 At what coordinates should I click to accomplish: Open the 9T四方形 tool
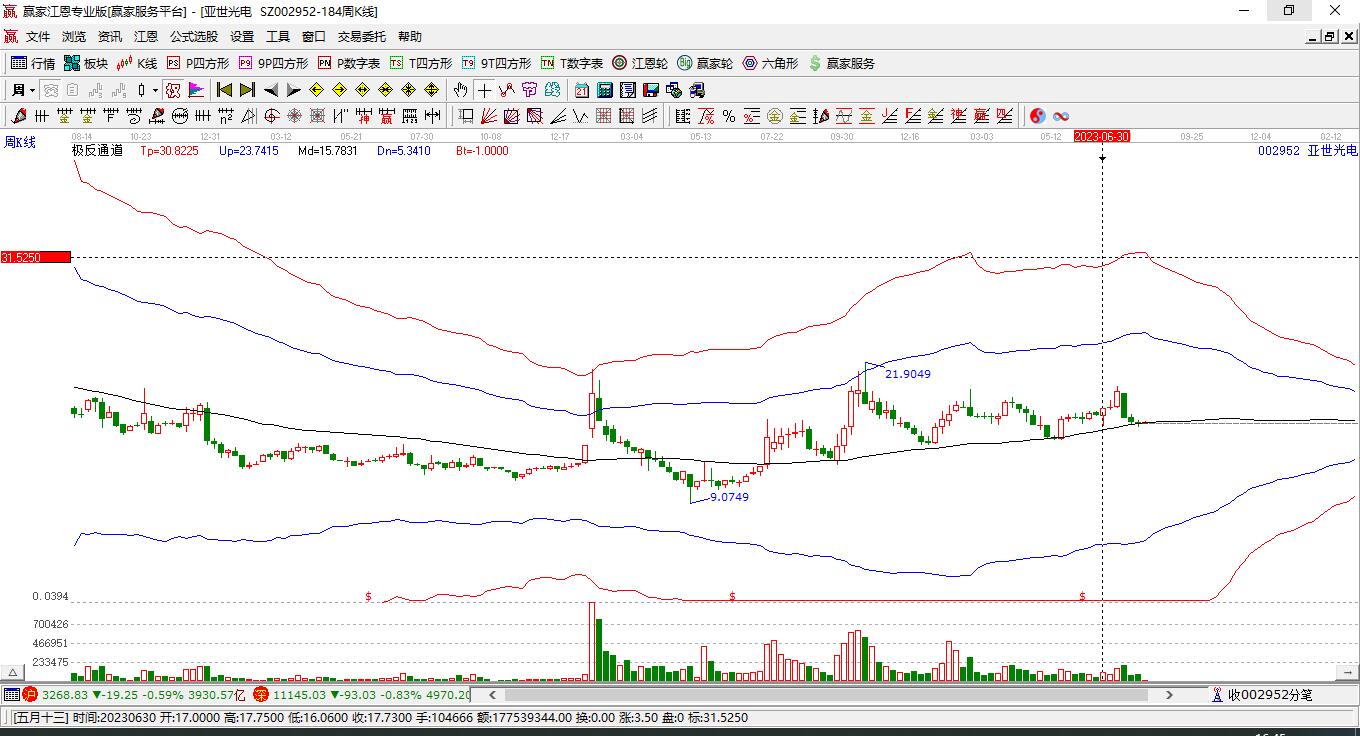[496, 63]
